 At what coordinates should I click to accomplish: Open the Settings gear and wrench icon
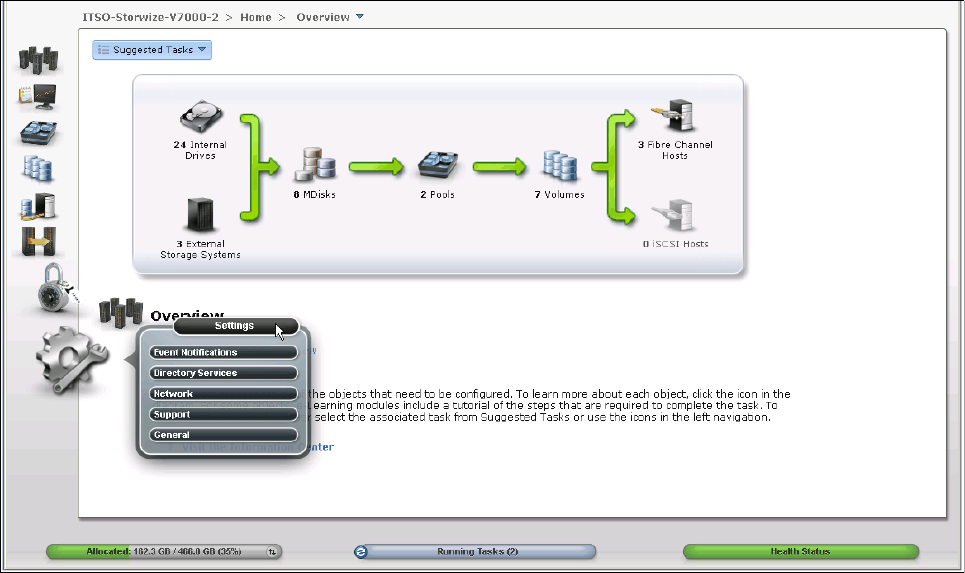point(64,358)
